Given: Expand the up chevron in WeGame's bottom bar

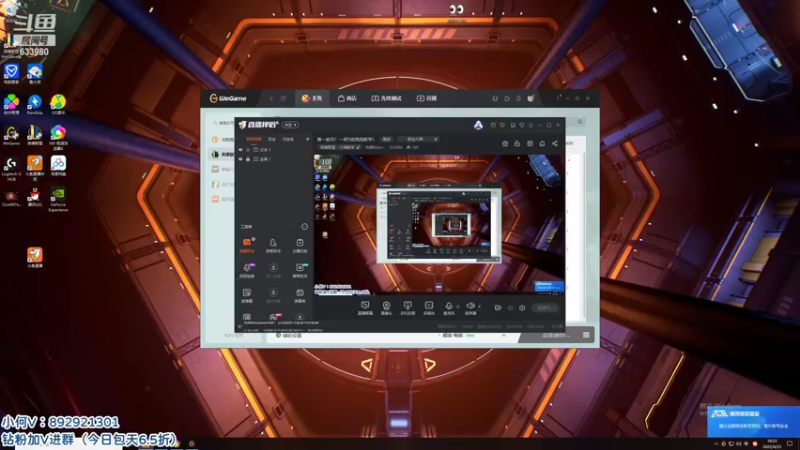Looking at the screenshot, I should point(504,335).
